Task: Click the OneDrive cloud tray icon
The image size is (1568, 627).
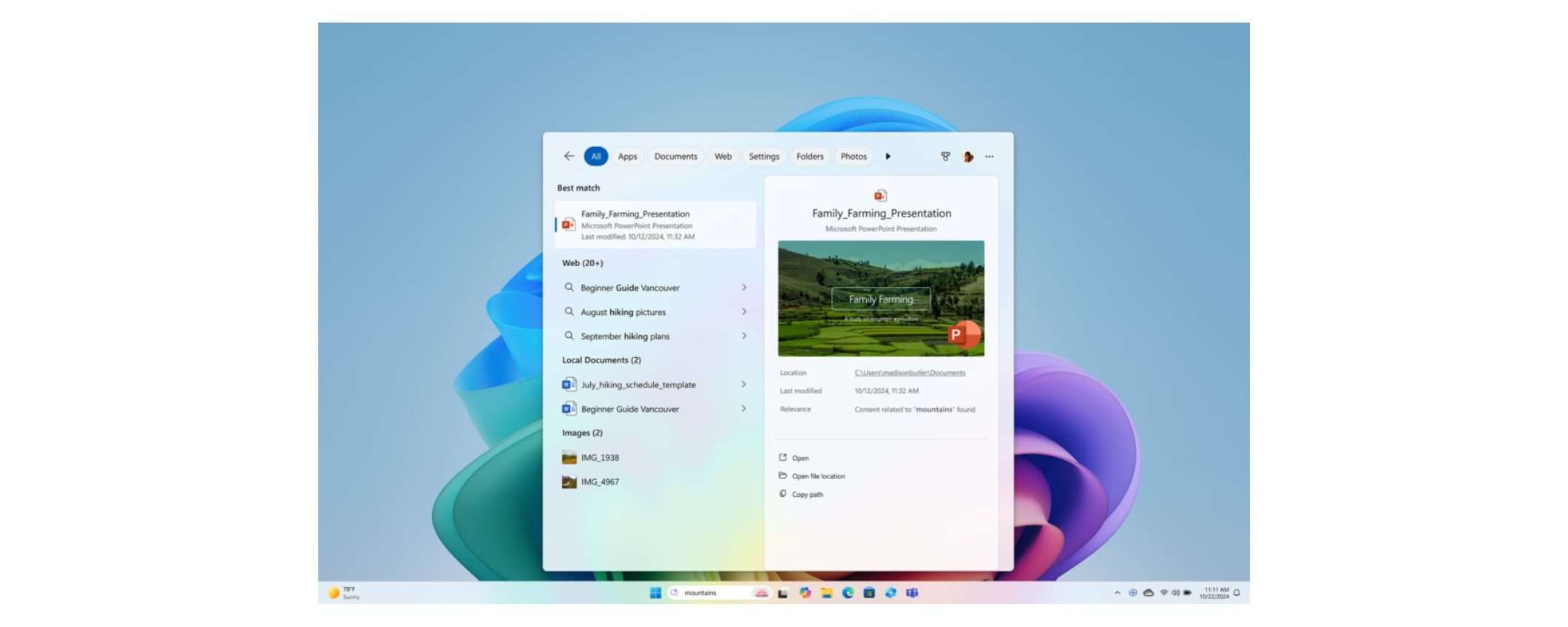Action: pyautogui.click(x=1148, y=592)
